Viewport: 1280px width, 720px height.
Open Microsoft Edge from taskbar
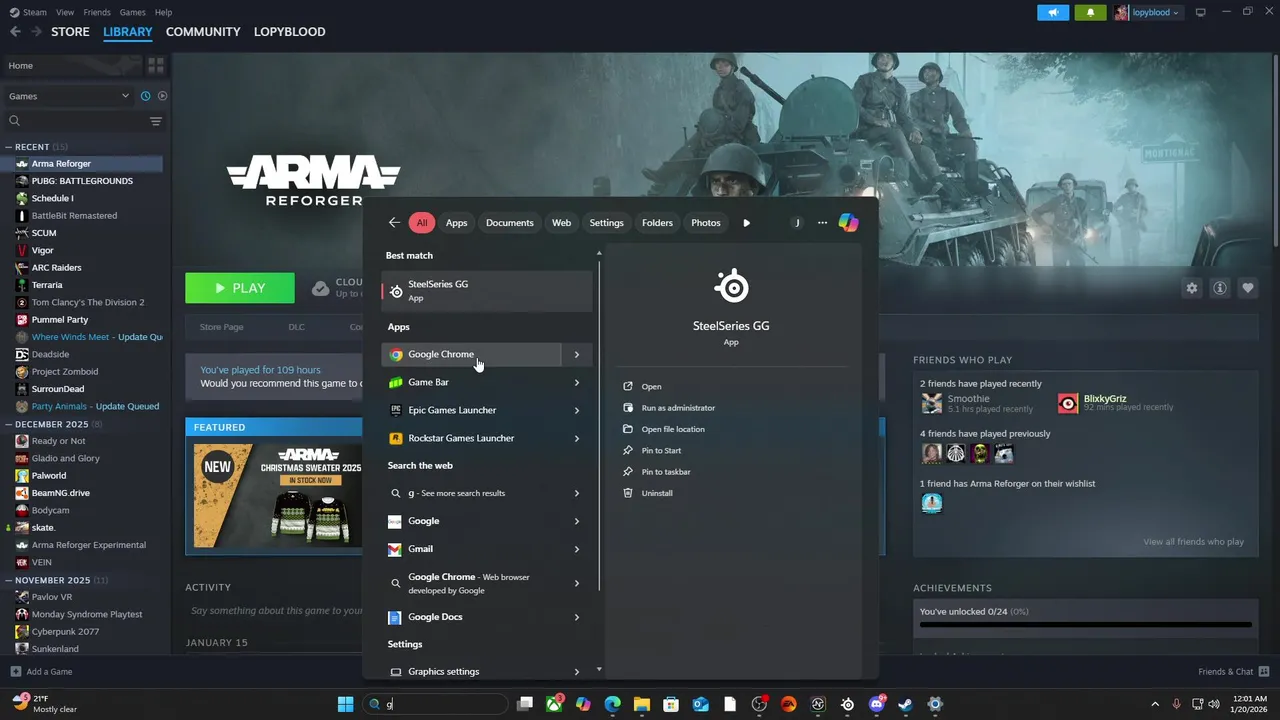pos(612,704)
